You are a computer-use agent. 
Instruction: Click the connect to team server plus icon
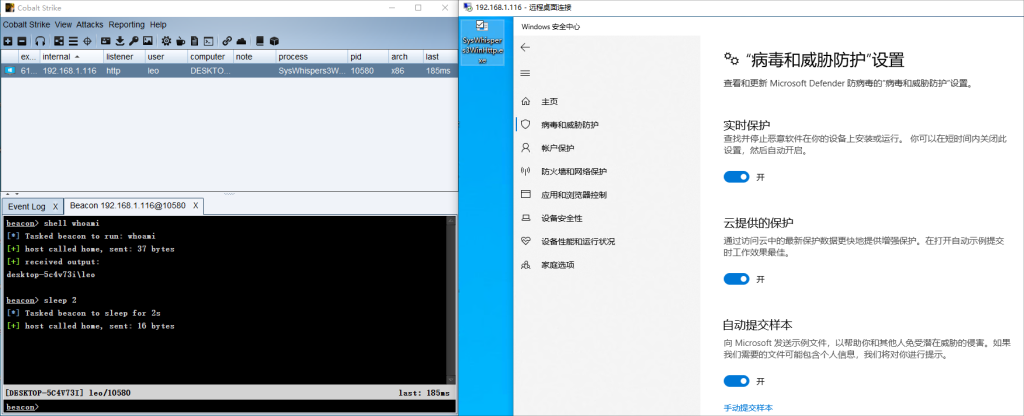(8, 41)
